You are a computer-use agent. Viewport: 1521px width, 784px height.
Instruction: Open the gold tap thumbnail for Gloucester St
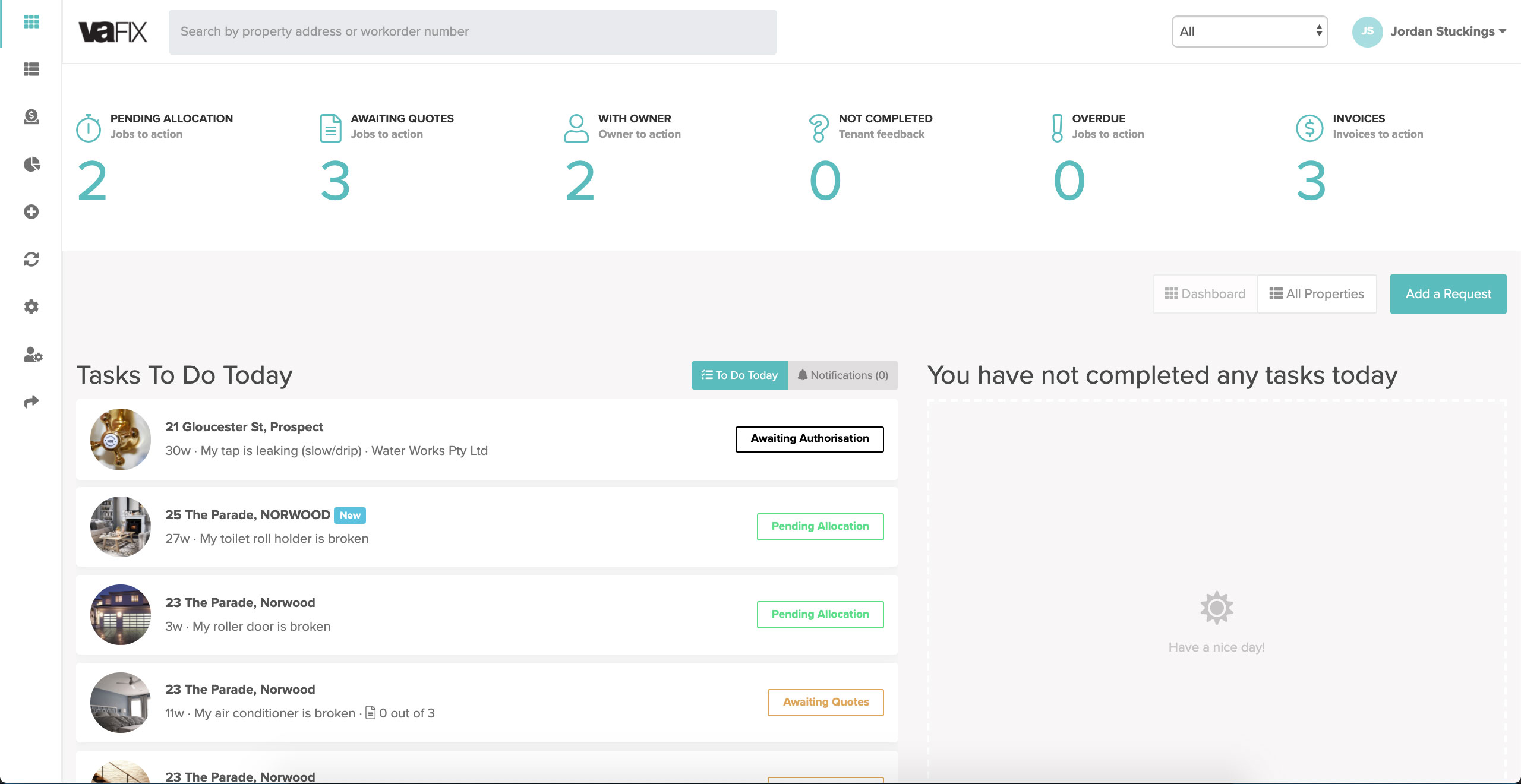(121, 440)
